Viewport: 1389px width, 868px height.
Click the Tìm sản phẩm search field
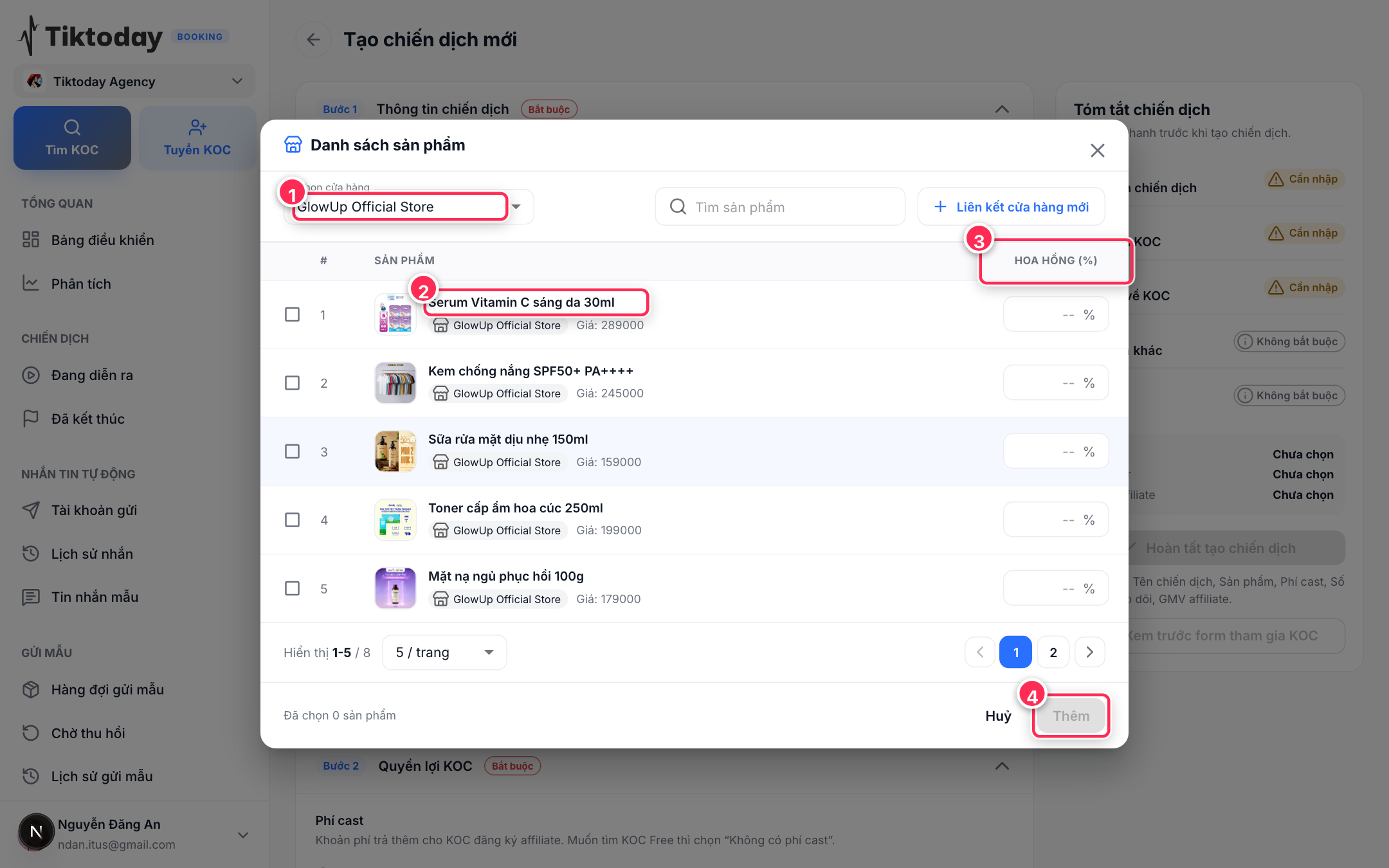780,207
